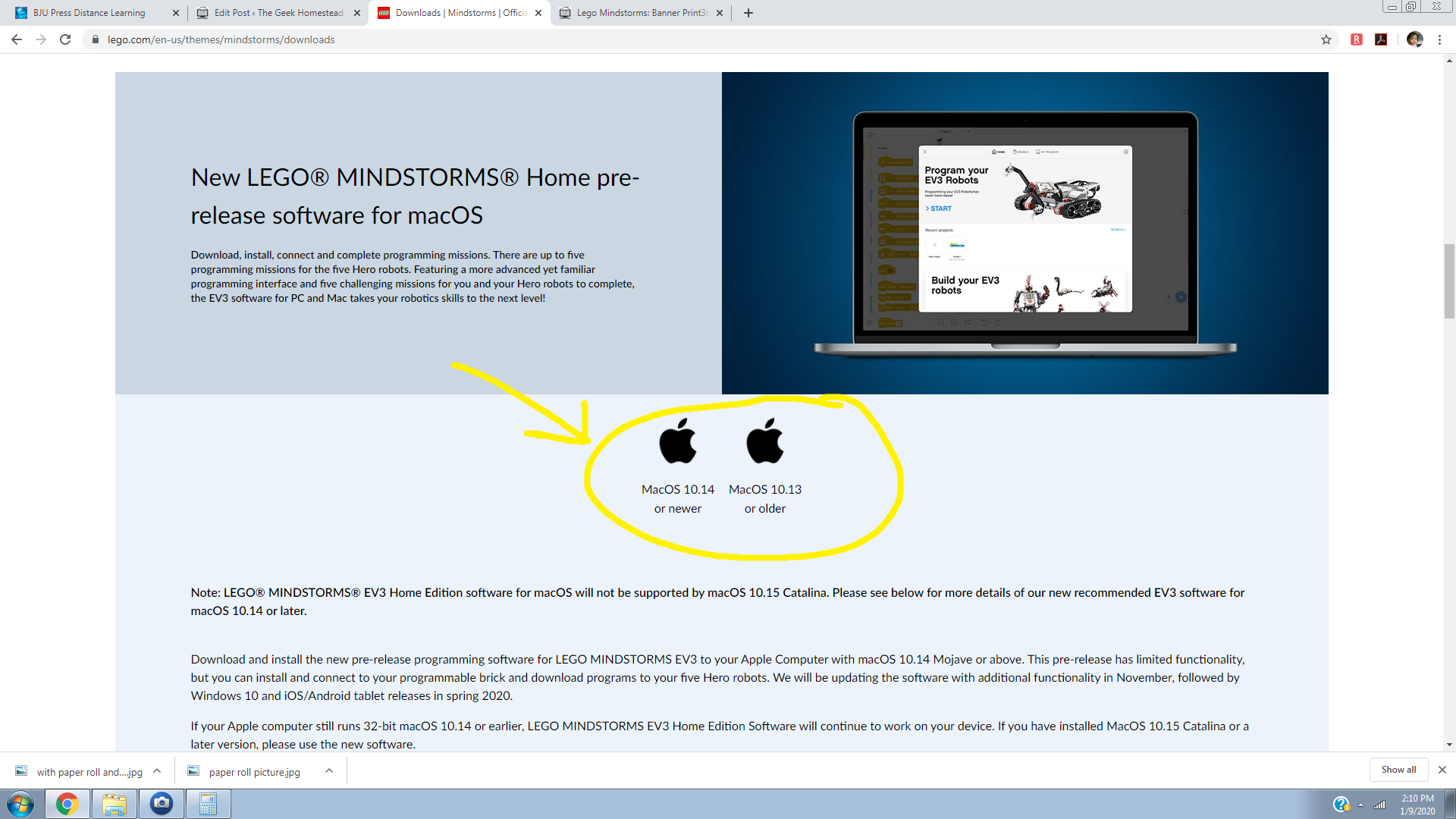Expand options for with paper roll and...jpg download
The height and width of the screenshot is (819, 1456).
[x=157, y=770]
